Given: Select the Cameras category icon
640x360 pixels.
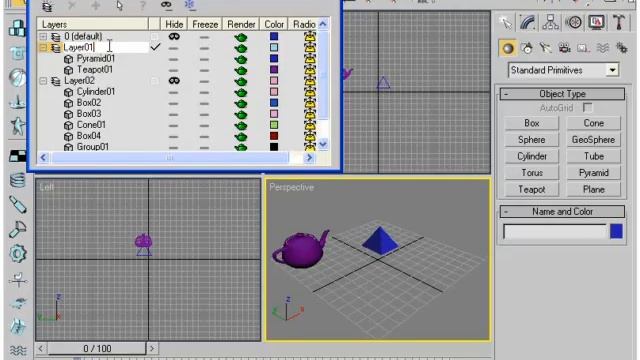Looking at the screenshot, I should coord(564,49).
